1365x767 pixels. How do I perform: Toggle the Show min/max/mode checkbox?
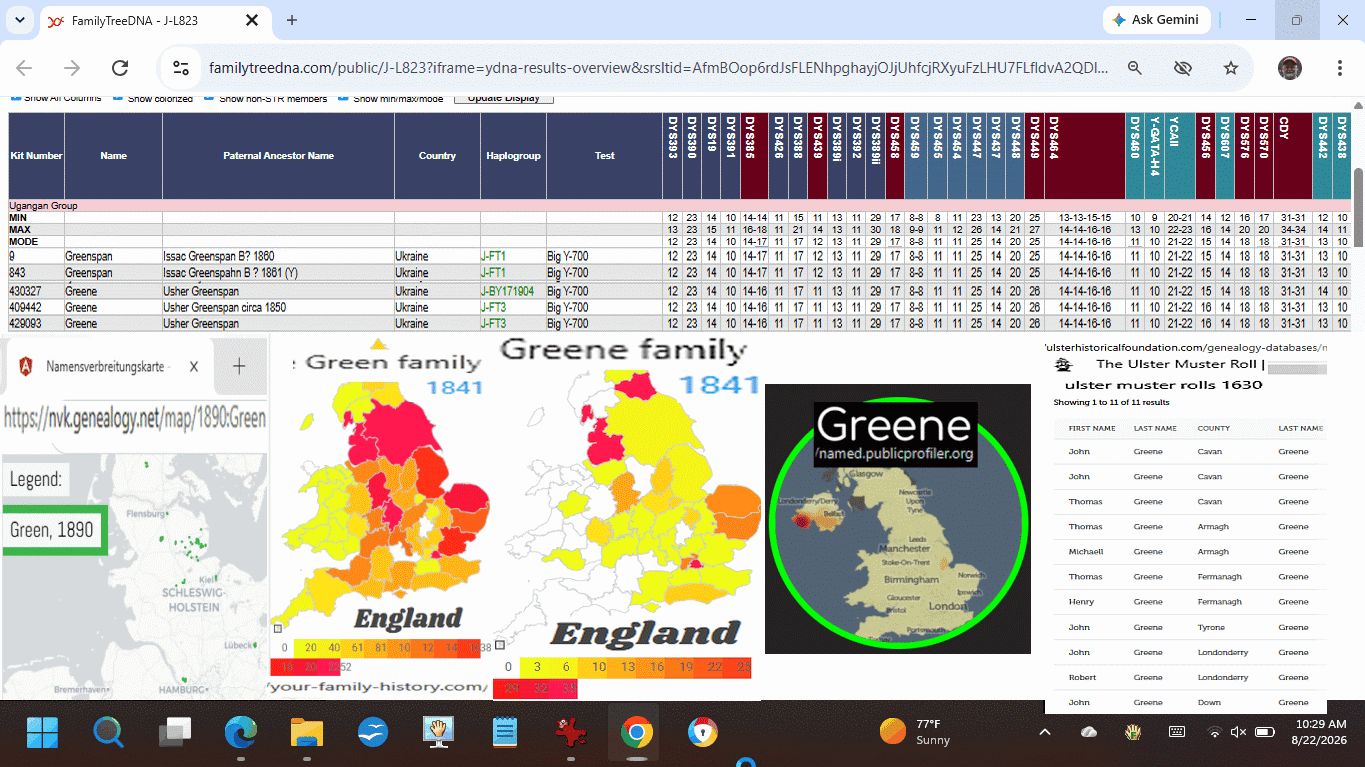pyautogui.click(x=343, y=98)
